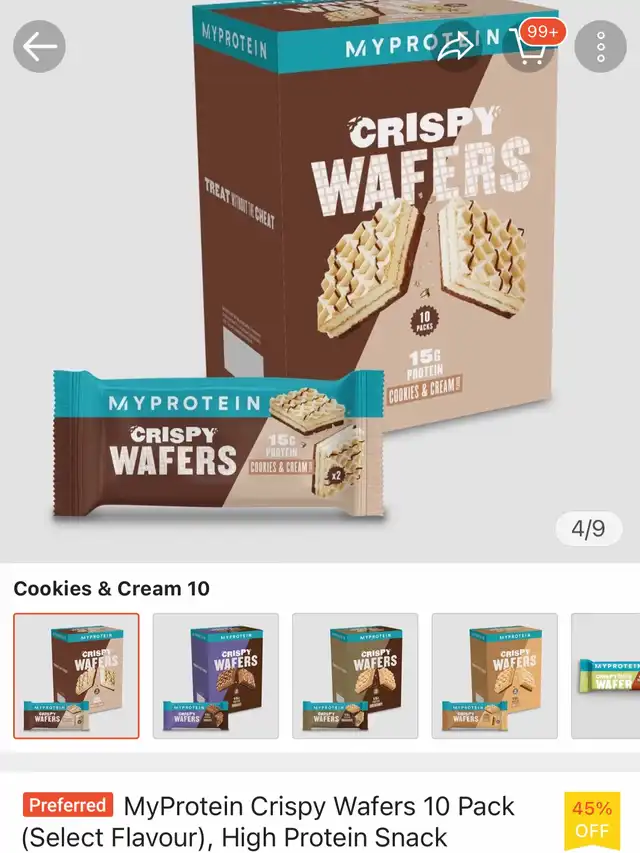
Task: Open the shopping cart icon
Action: tap(527, 47)
